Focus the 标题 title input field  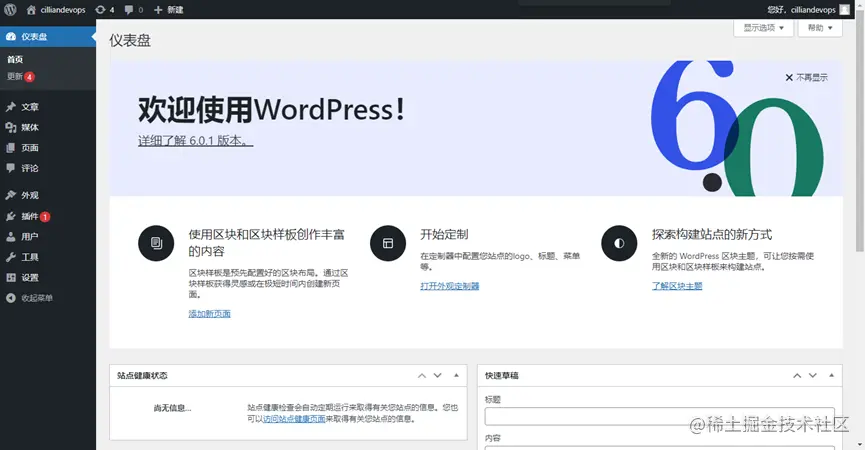tap(660, 416)
